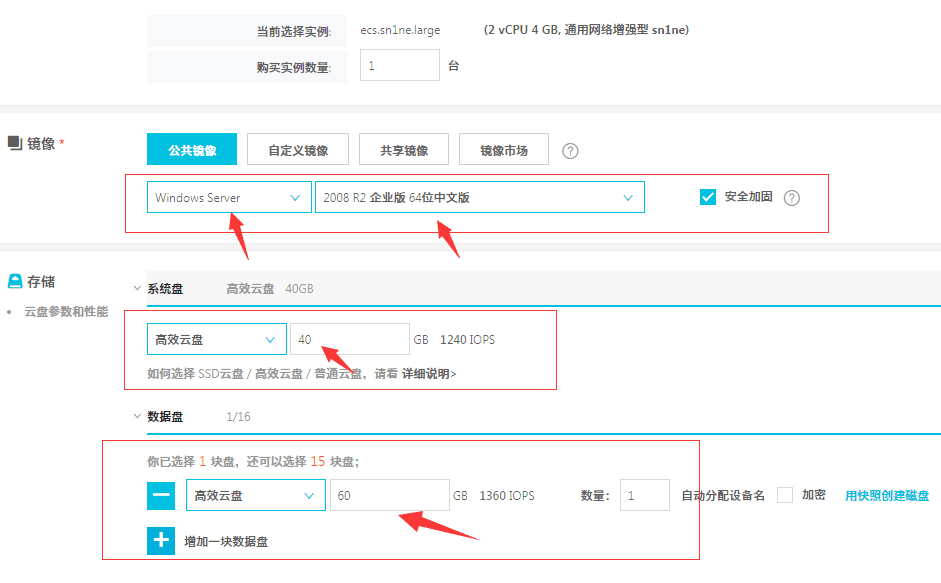Collapse the 系统盘 section chevron
The width and height of the screenshot is (941, 583).
tap(137, 288)
